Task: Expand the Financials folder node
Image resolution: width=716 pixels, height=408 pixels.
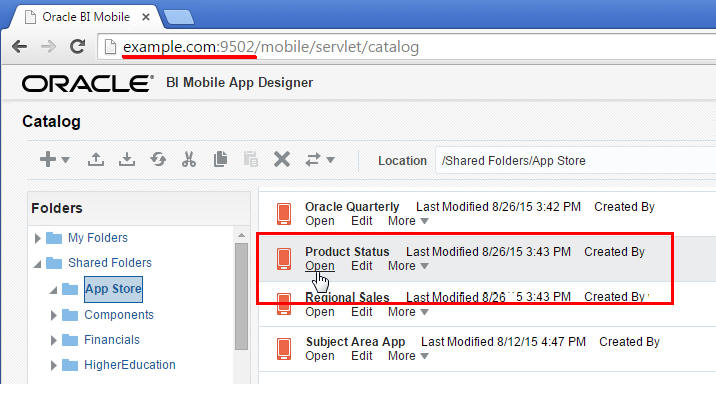Action: (53, 340)
